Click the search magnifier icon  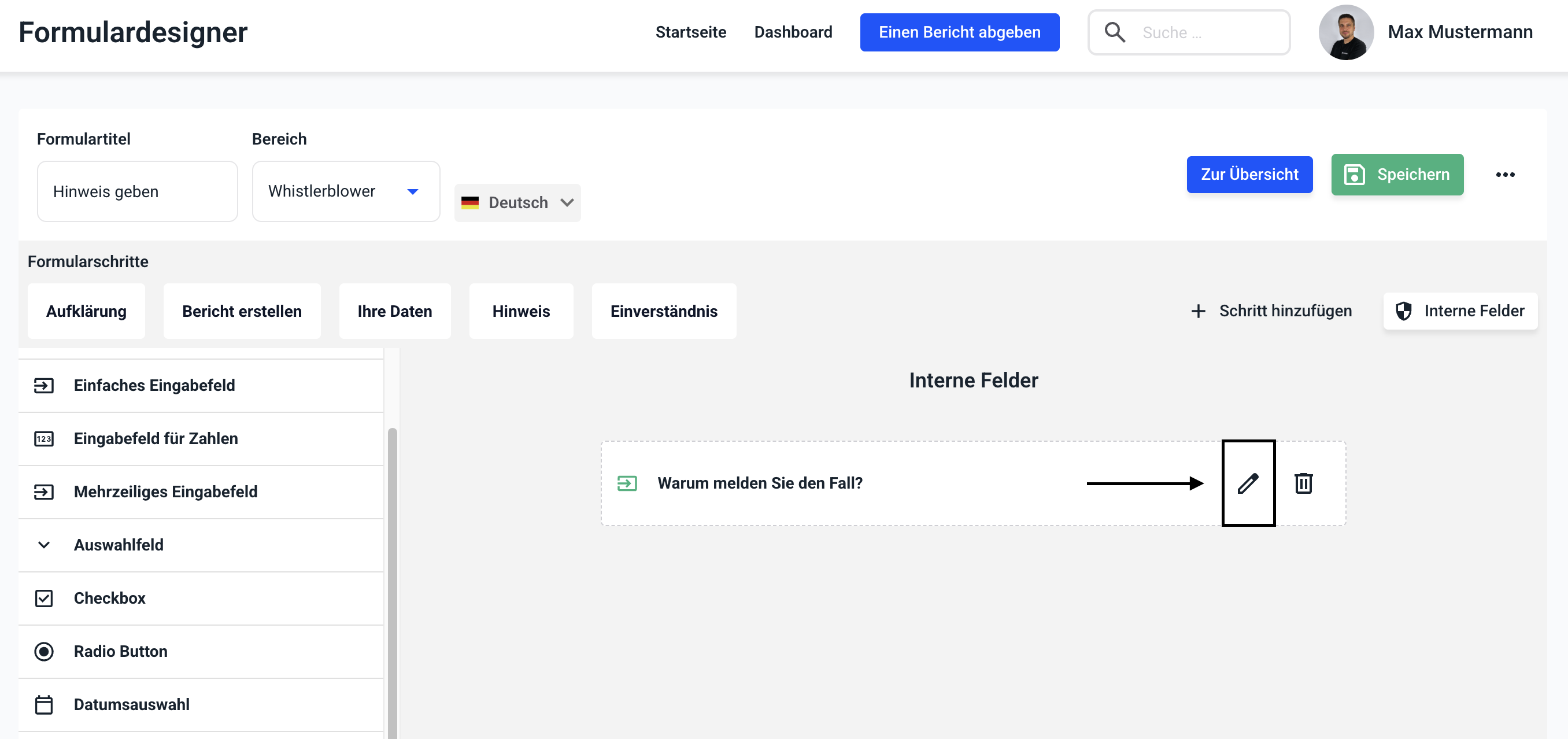1115,32
